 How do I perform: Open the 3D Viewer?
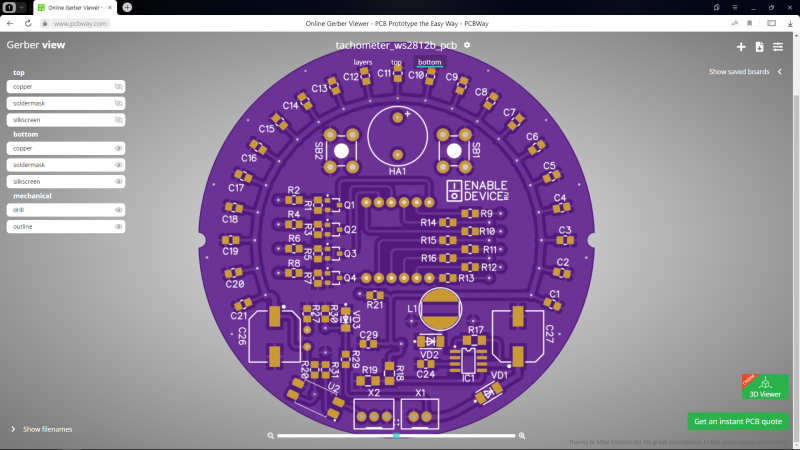point(765,387)
